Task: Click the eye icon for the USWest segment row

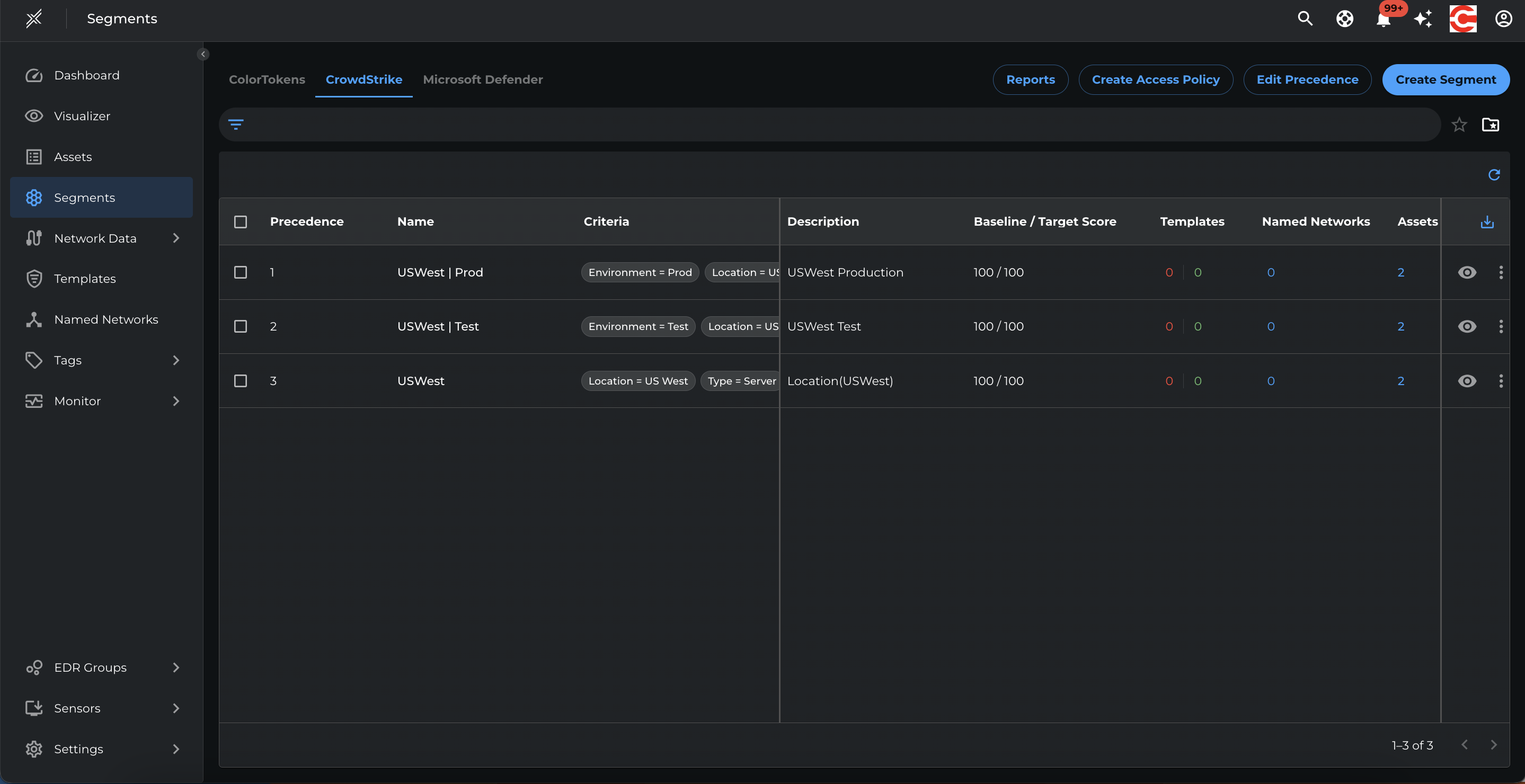Action: coord(1466,381)
